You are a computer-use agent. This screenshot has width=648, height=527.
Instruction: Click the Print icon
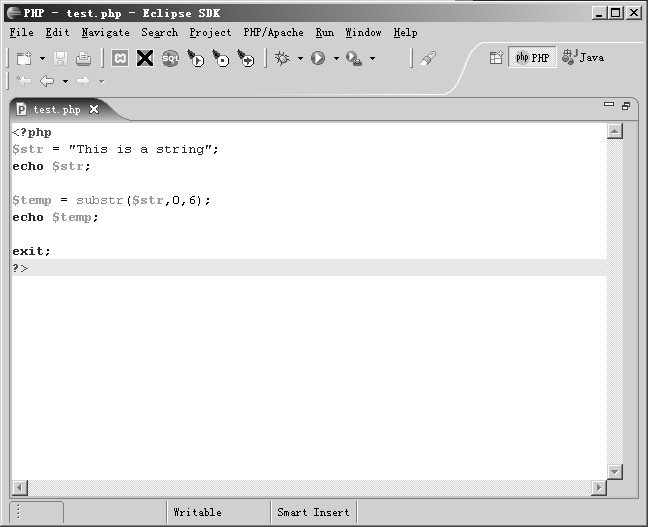click(83, 58)
